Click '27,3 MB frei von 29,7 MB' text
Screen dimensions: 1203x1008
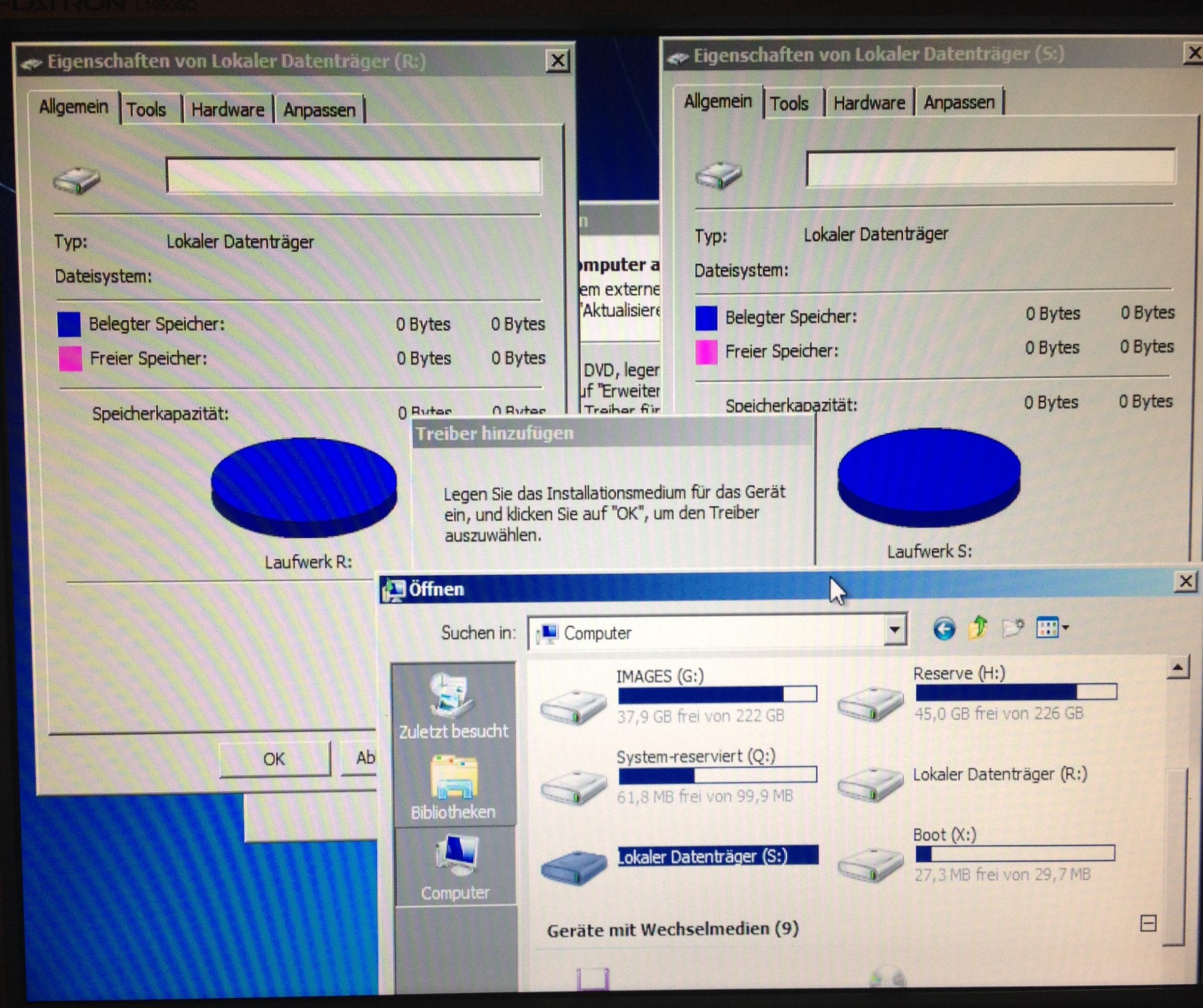(x=1002, y=874)
